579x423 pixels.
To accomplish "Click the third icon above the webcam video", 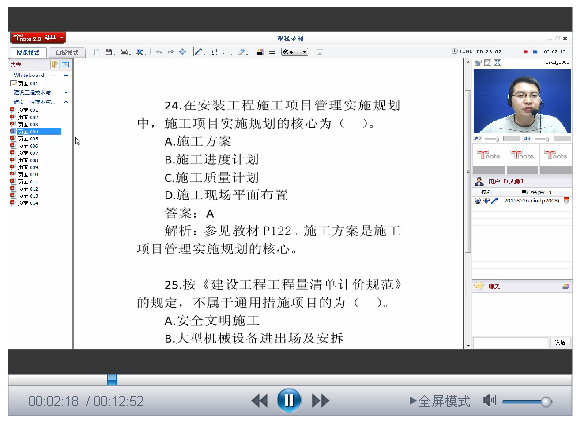I will [497, 63].
